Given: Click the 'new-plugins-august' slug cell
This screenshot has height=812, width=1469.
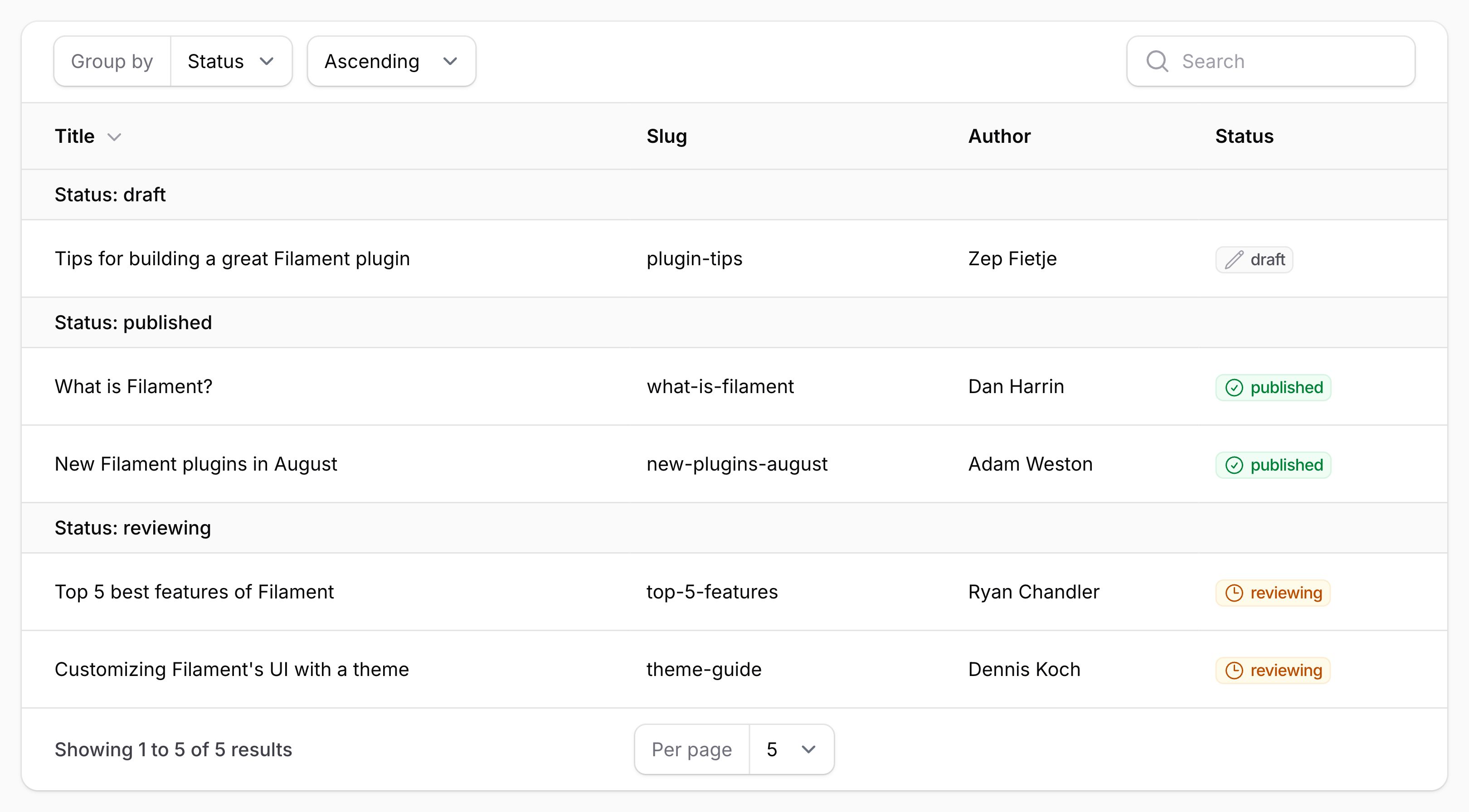Looking at the screenshot, I should pos(737,464).
